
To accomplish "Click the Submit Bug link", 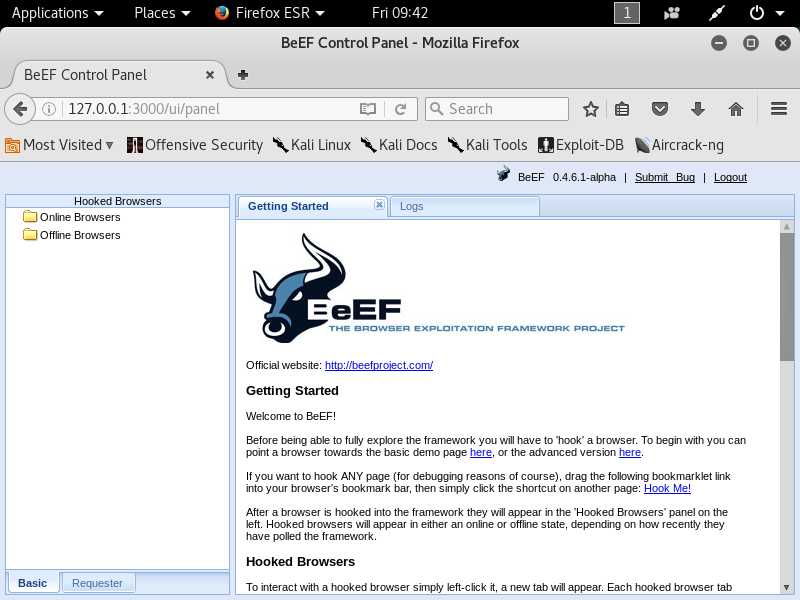I will pyautogui.click(x=664, y=177).
